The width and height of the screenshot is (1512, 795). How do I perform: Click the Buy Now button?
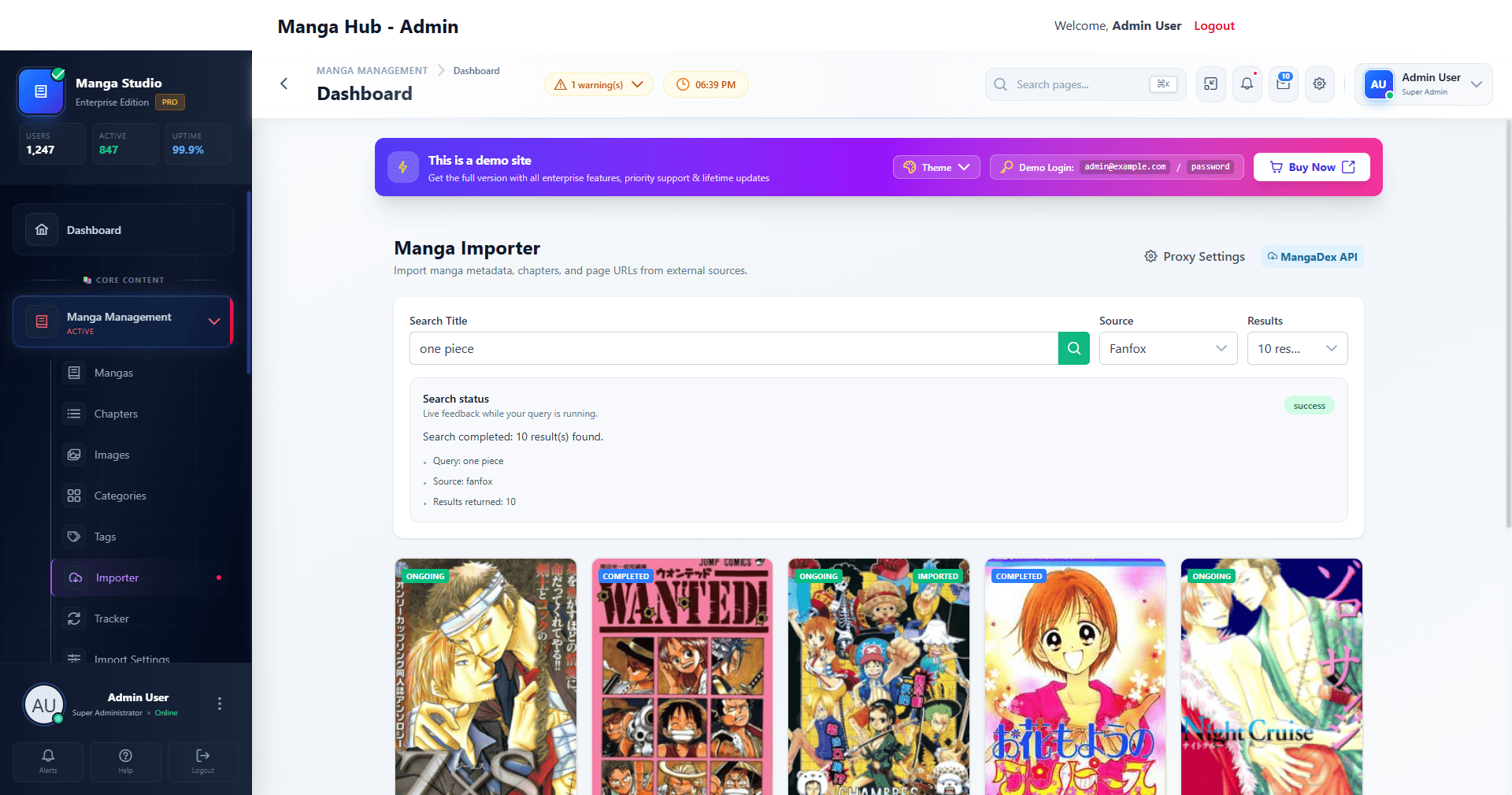point(1312,167)
